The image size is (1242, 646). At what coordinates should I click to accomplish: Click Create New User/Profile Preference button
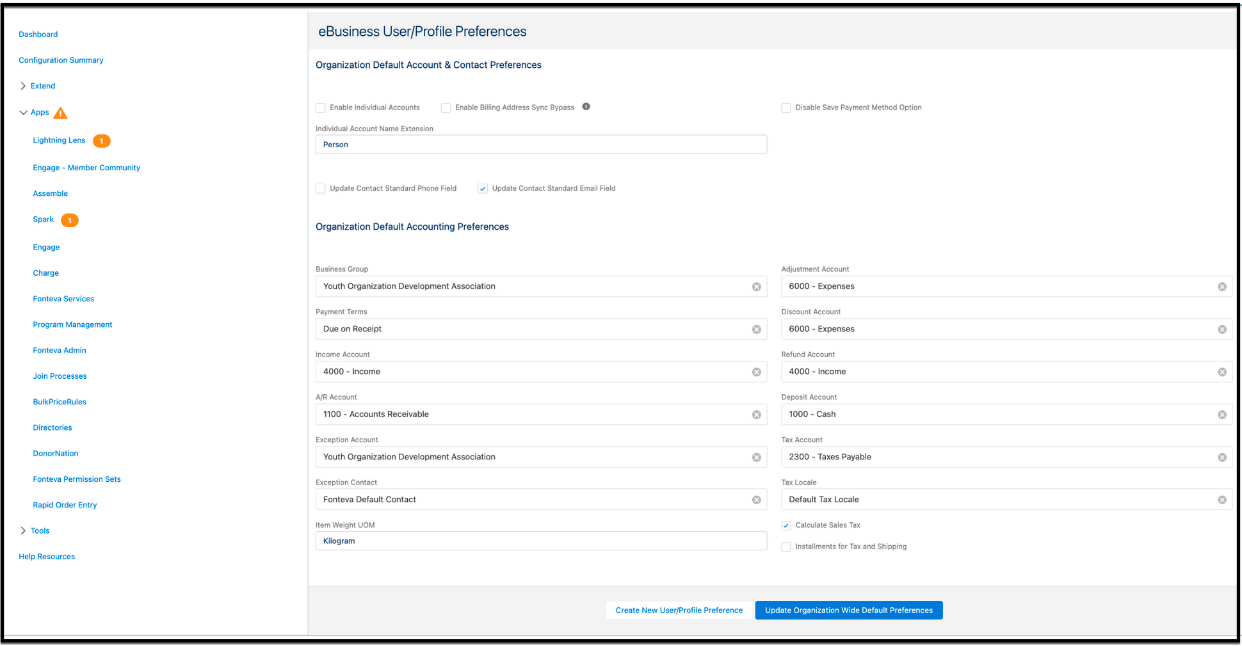click(679, 610)
